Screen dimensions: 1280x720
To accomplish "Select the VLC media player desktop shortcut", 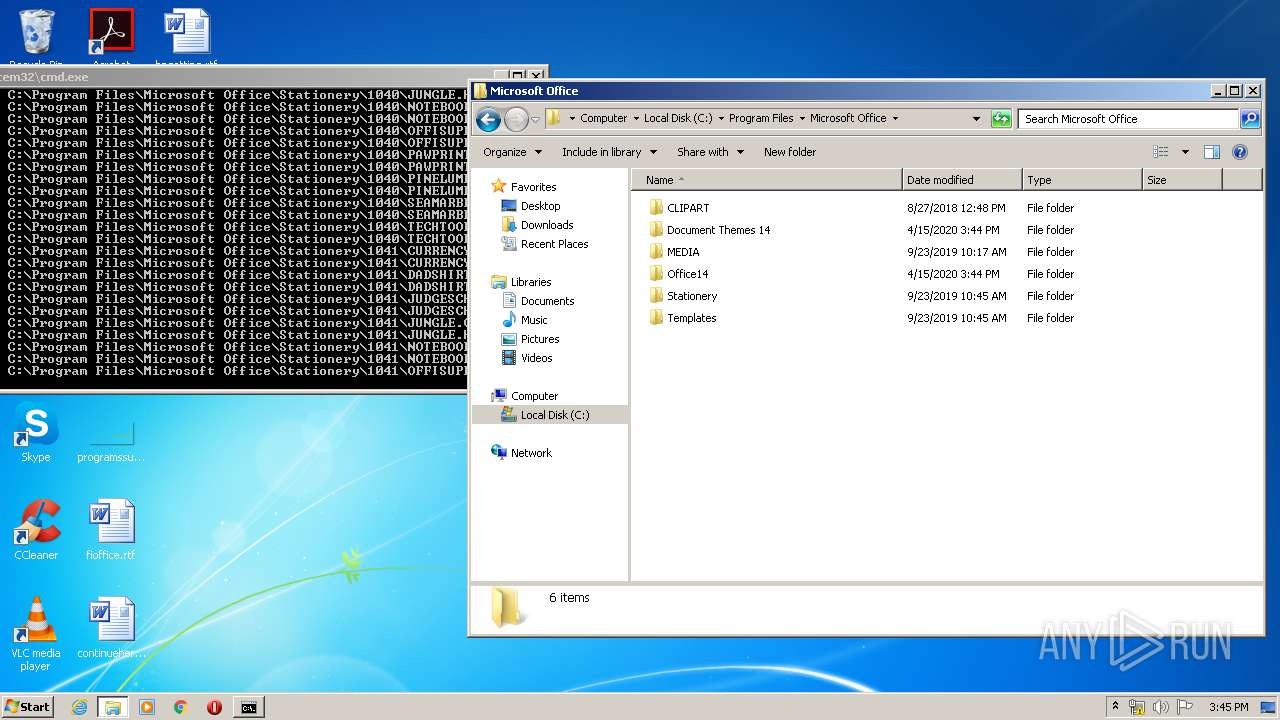I will [x=36, y=634].
